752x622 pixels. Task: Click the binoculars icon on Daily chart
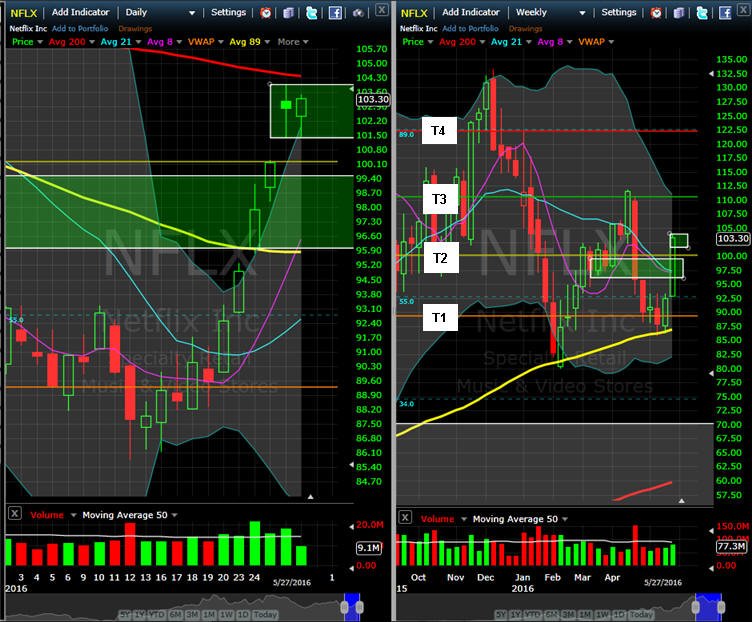pyautogui.click(x=358, y=13)
